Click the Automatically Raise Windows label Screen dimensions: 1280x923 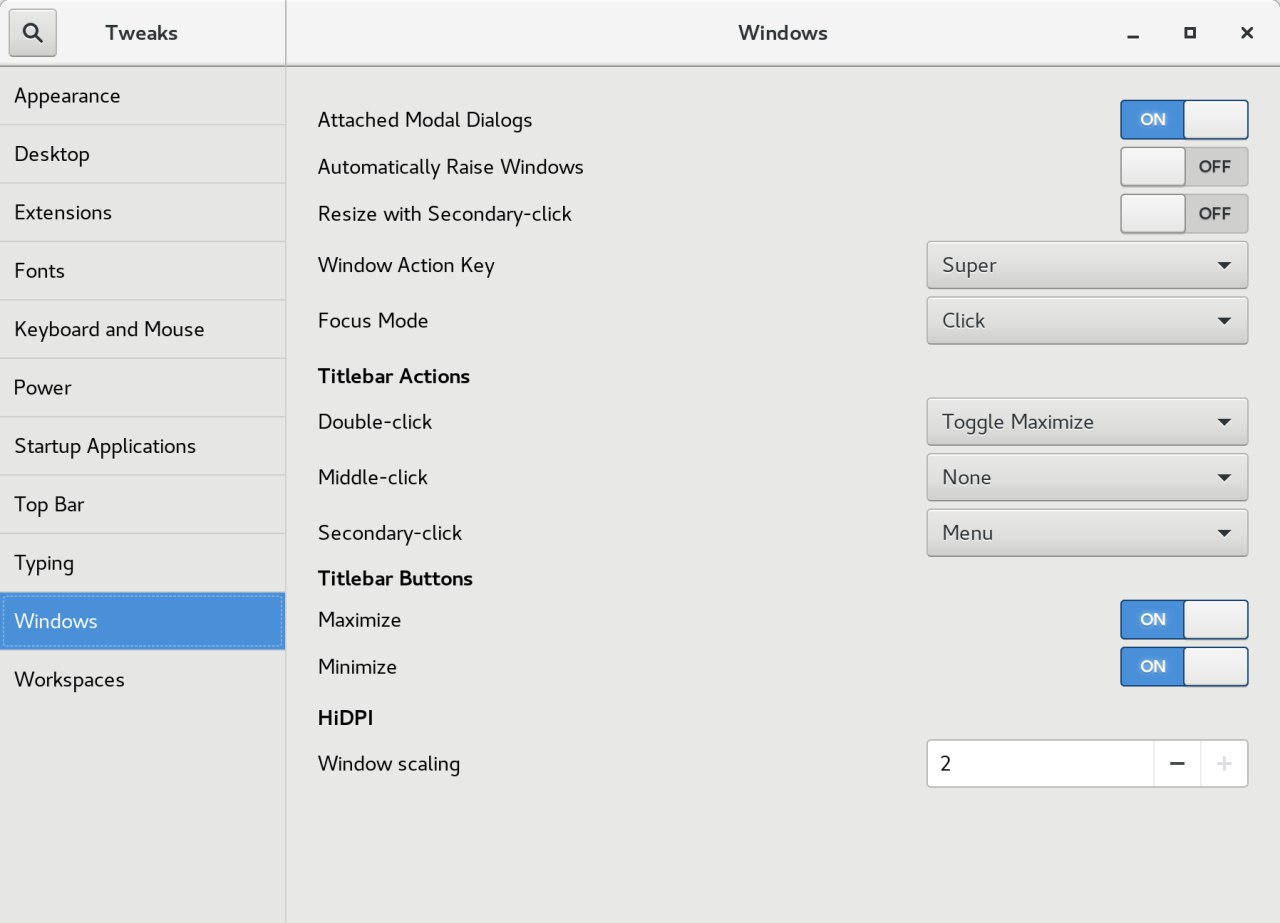click(x=451, y=167)
